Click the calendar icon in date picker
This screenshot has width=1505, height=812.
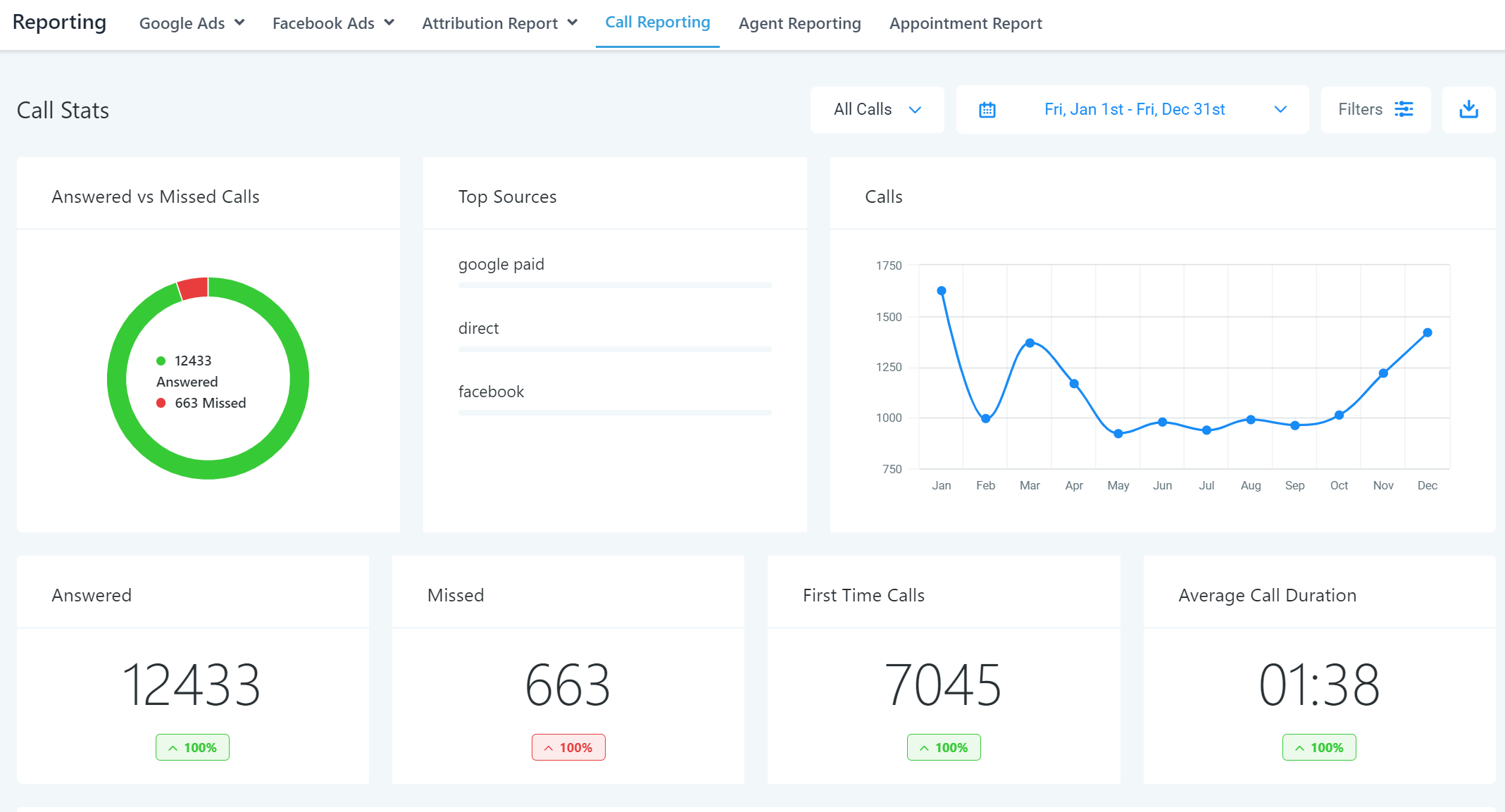987,110
